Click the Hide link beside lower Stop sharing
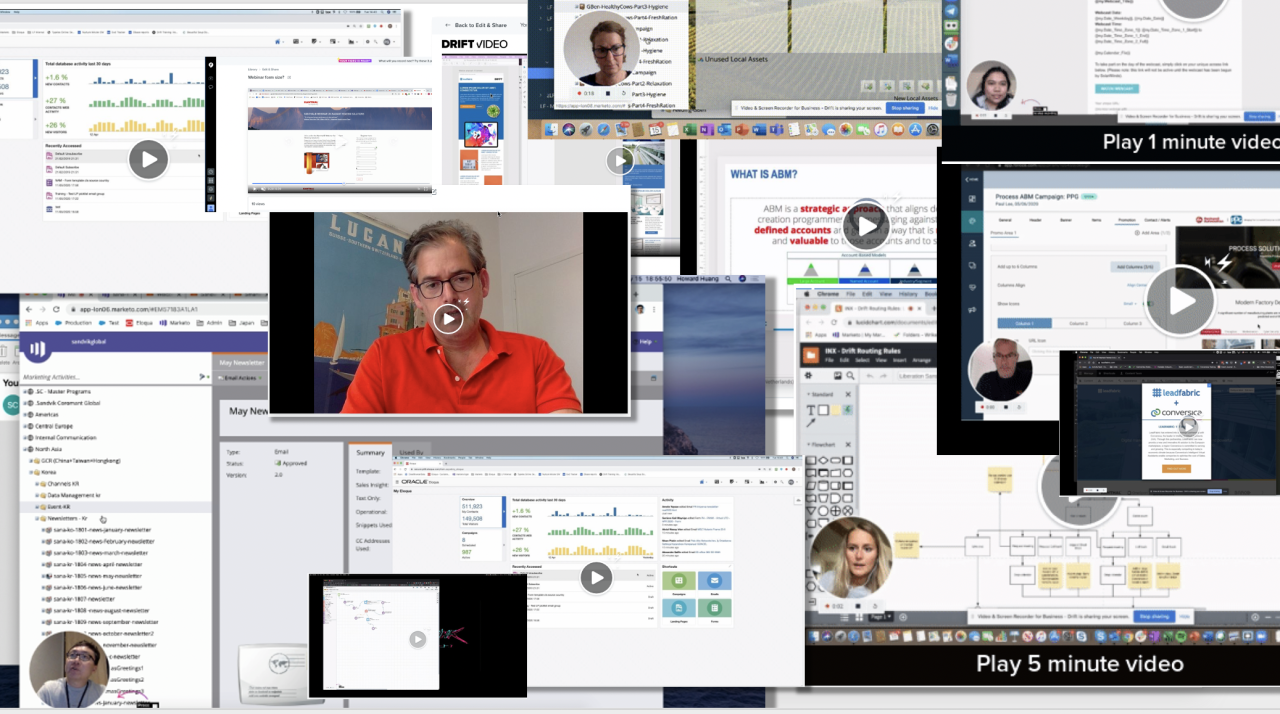Screen dimensions: 1280x714 point(1185,617)
